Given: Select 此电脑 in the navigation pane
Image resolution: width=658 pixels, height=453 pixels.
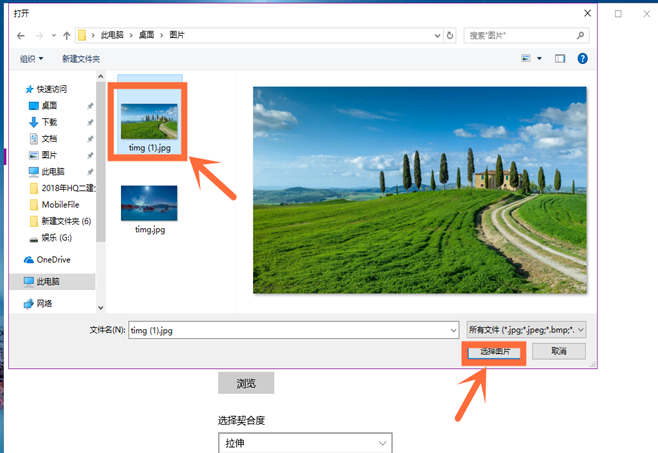Looking at the screenshot, I should (x=47, y=282).
